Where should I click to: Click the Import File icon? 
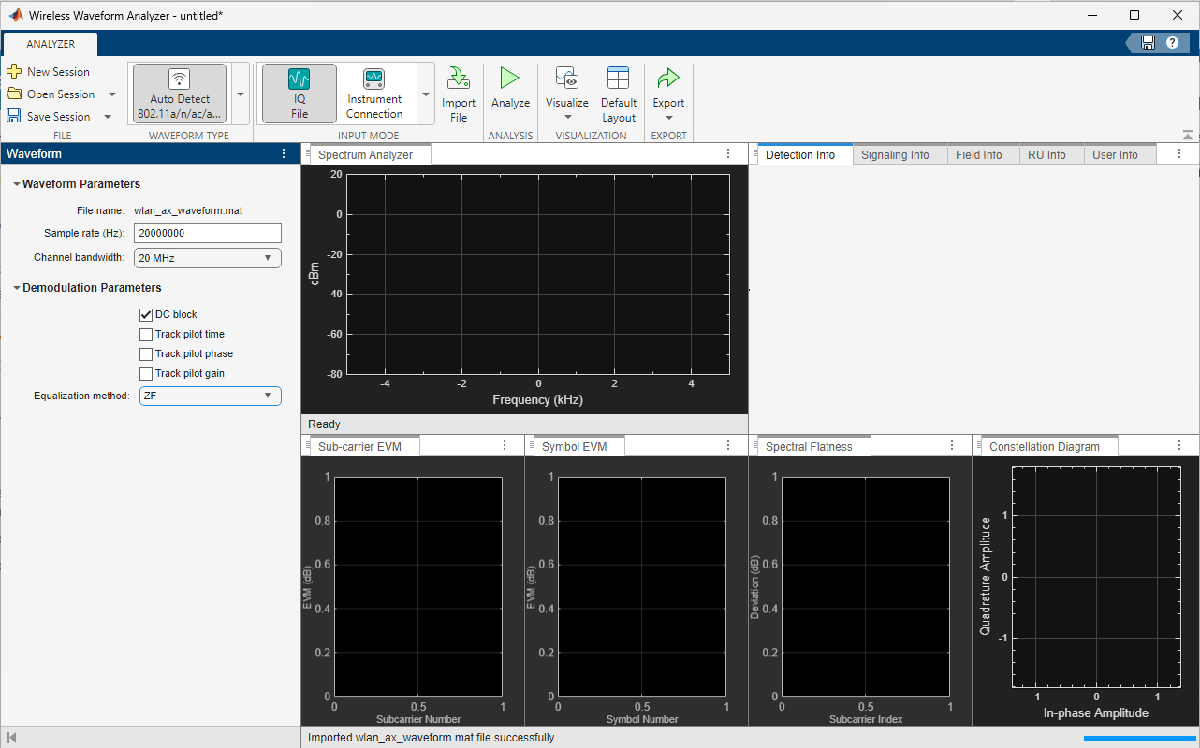click(458, 79)
